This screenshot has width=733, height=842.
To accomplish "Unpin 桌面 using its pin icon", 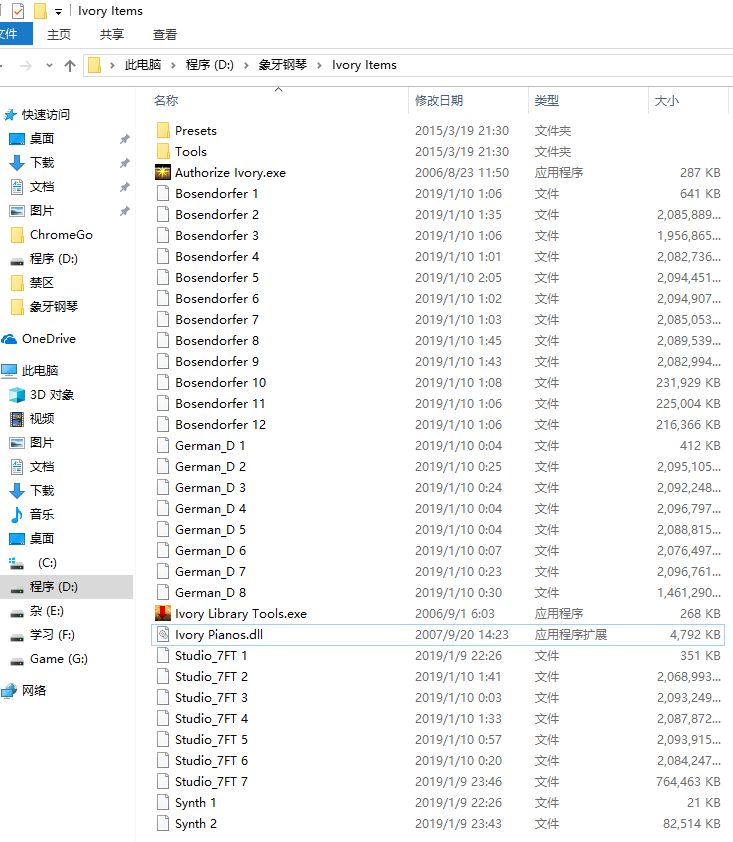I will pyautogui.click(x=125, y=139).
